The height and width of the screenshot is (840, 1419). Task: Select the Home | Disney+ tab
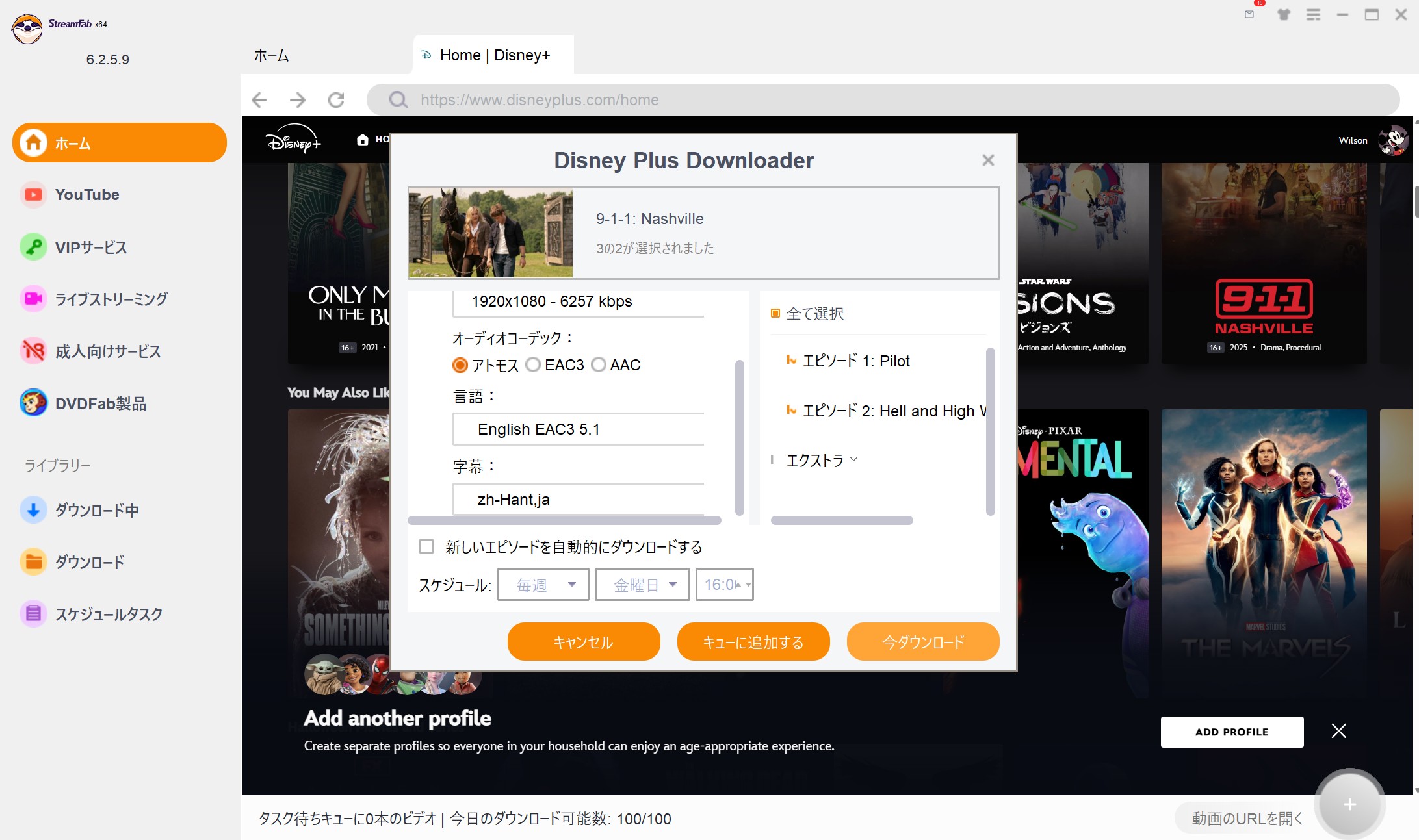[x=494, y=56]
